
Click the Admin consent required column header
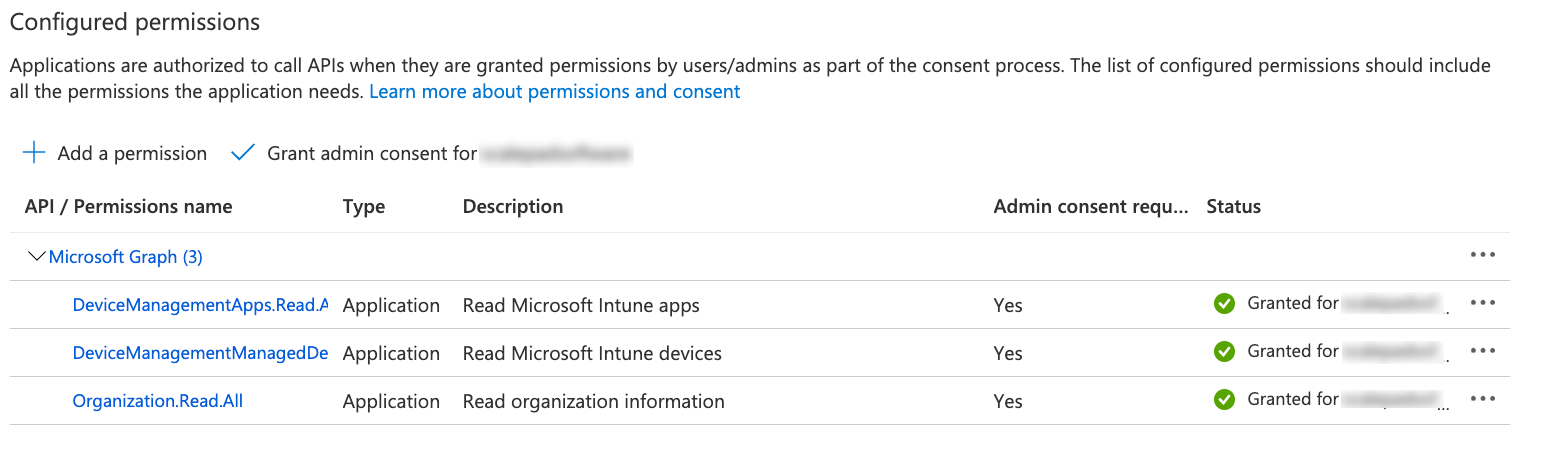pyautogui.click(x=1090, y=207)
